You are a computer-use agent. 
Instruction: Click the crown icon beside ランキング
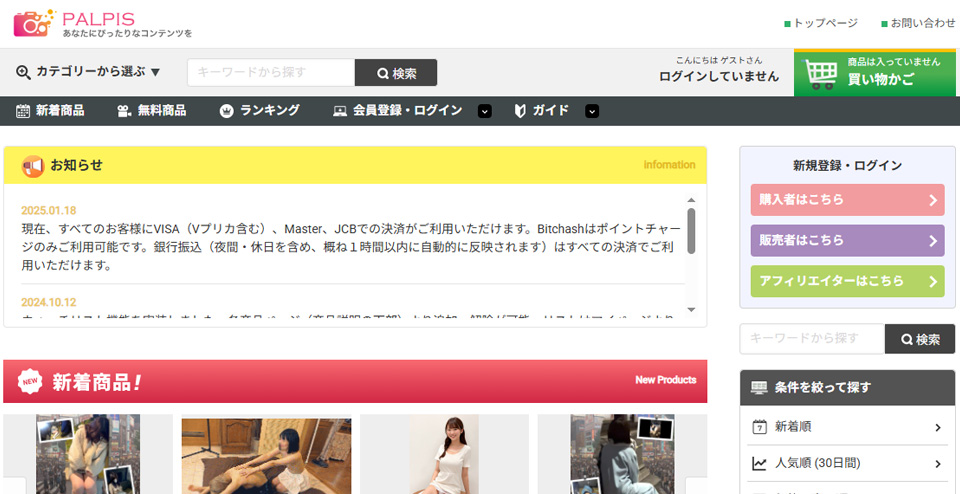(227, 111)
